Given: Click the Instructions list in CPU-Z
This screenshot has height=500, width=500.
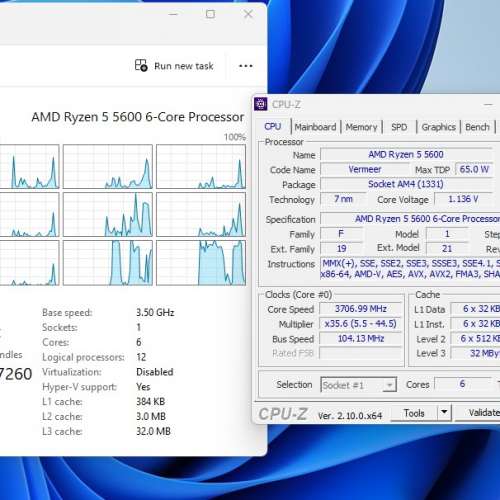Looking at the screenshot, I should pyautogui.click(x=410, y=269).
